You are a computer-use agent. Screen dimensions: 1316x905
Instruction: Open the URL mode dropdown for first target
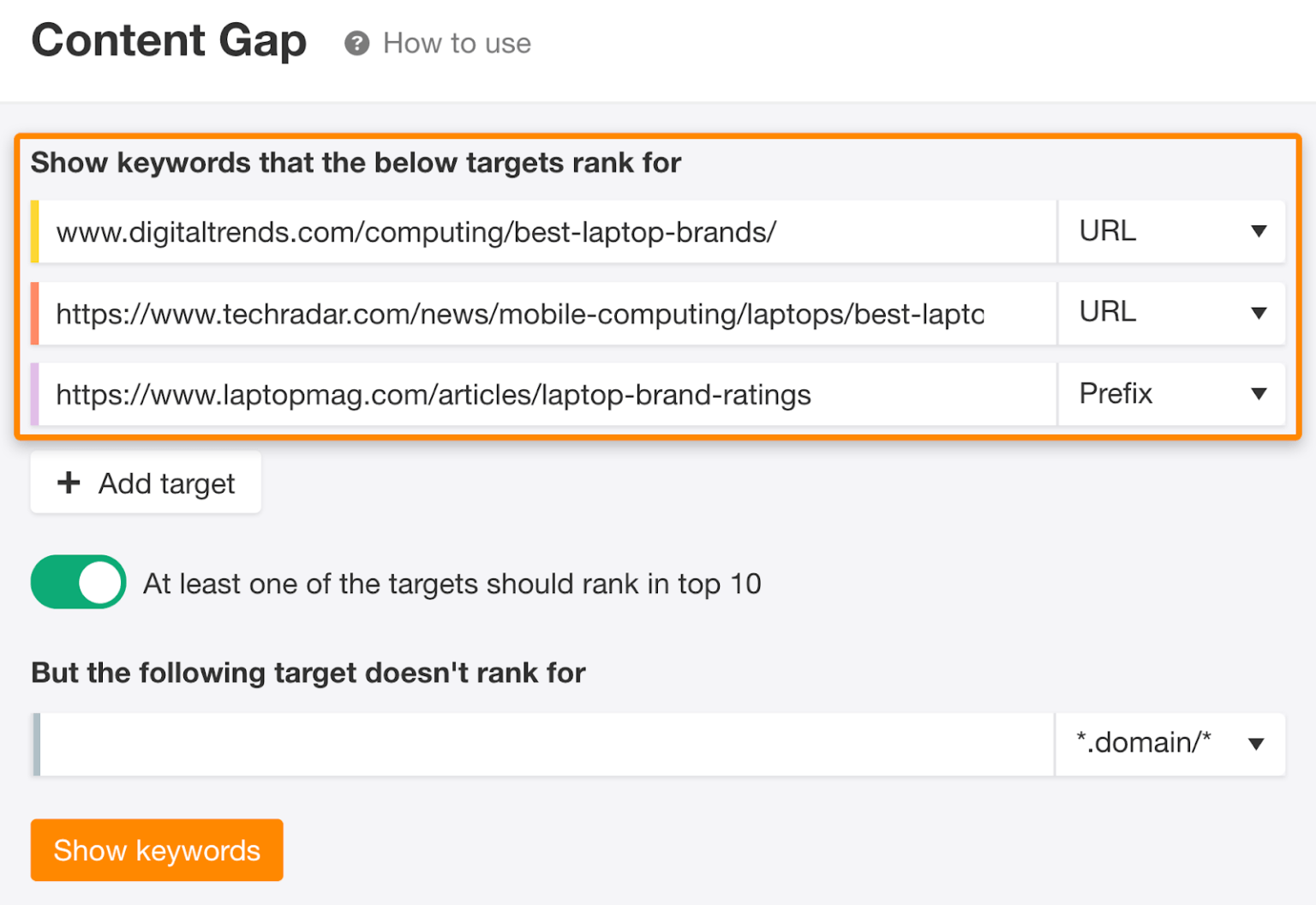(1172, 231)
